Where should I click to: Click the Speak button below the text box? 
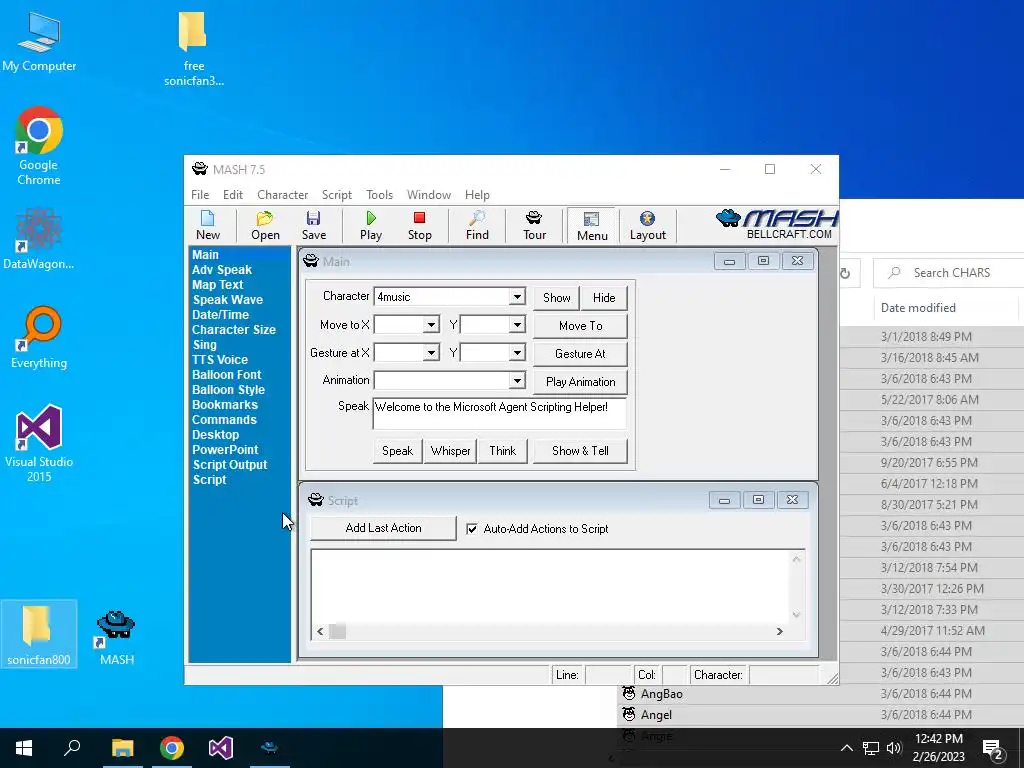pyautogui.click(x=397, y=451)
